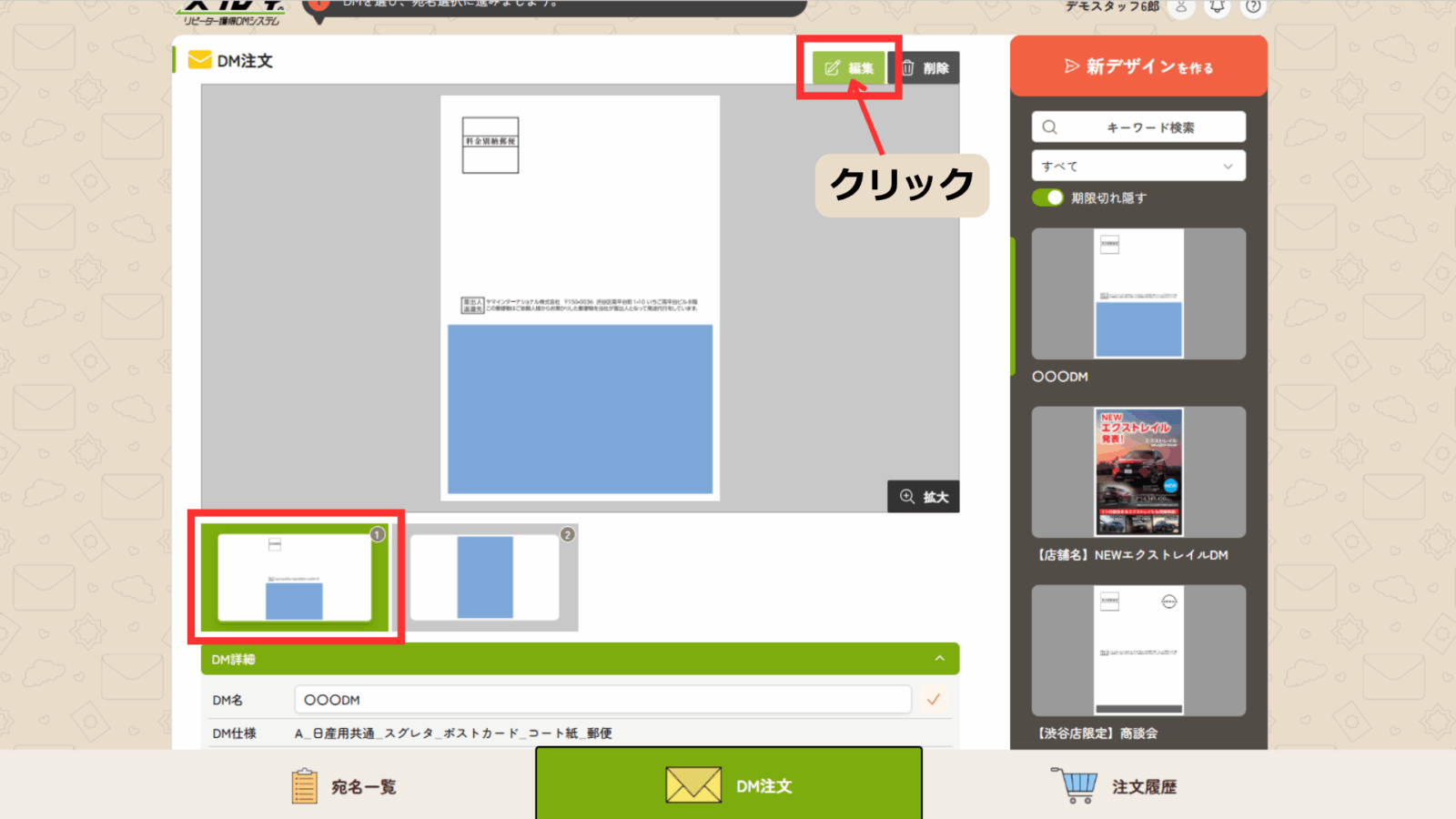This screenshot has height=819, width=1456.
Task: Click the 削除 trash delete button
Action: 925,68
